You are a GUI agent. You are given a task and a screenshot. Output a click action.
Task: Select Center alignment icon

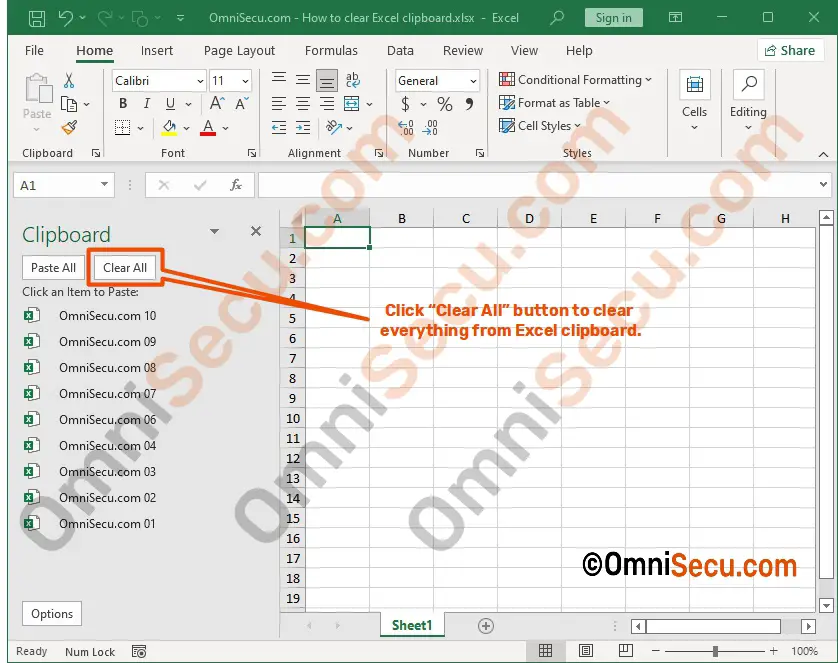point(303,104)
